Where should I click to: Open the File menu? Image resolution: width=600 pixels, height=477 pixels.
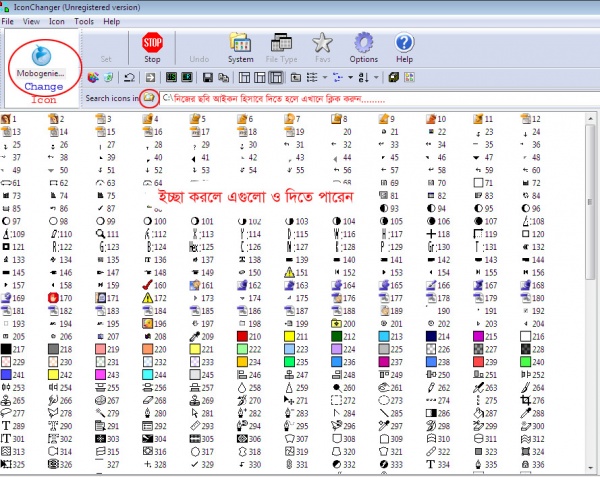click(x=9, y=20)
